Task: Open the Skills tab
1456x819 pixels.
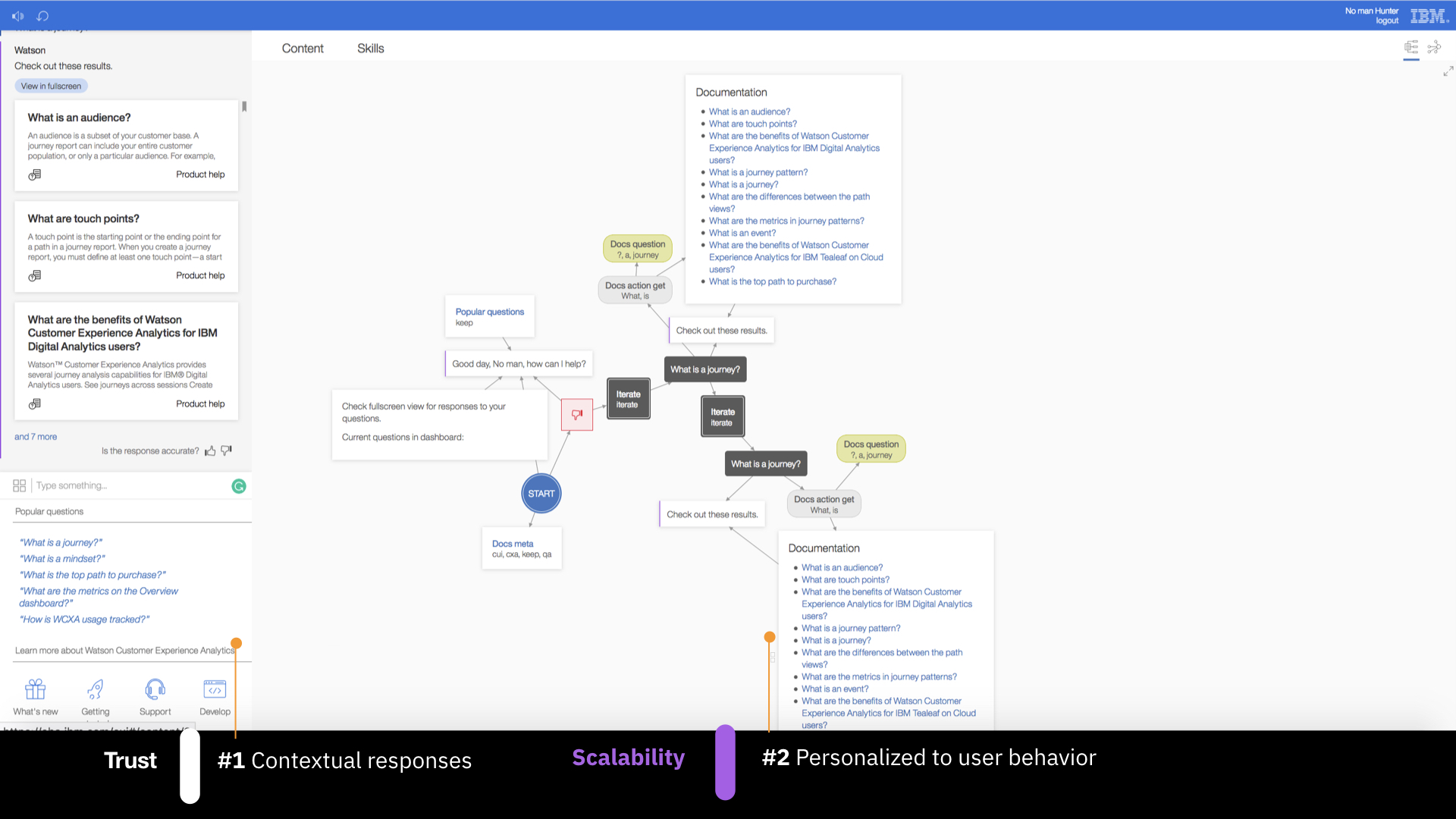Action: pyautogui.click(x=370, y=49)
